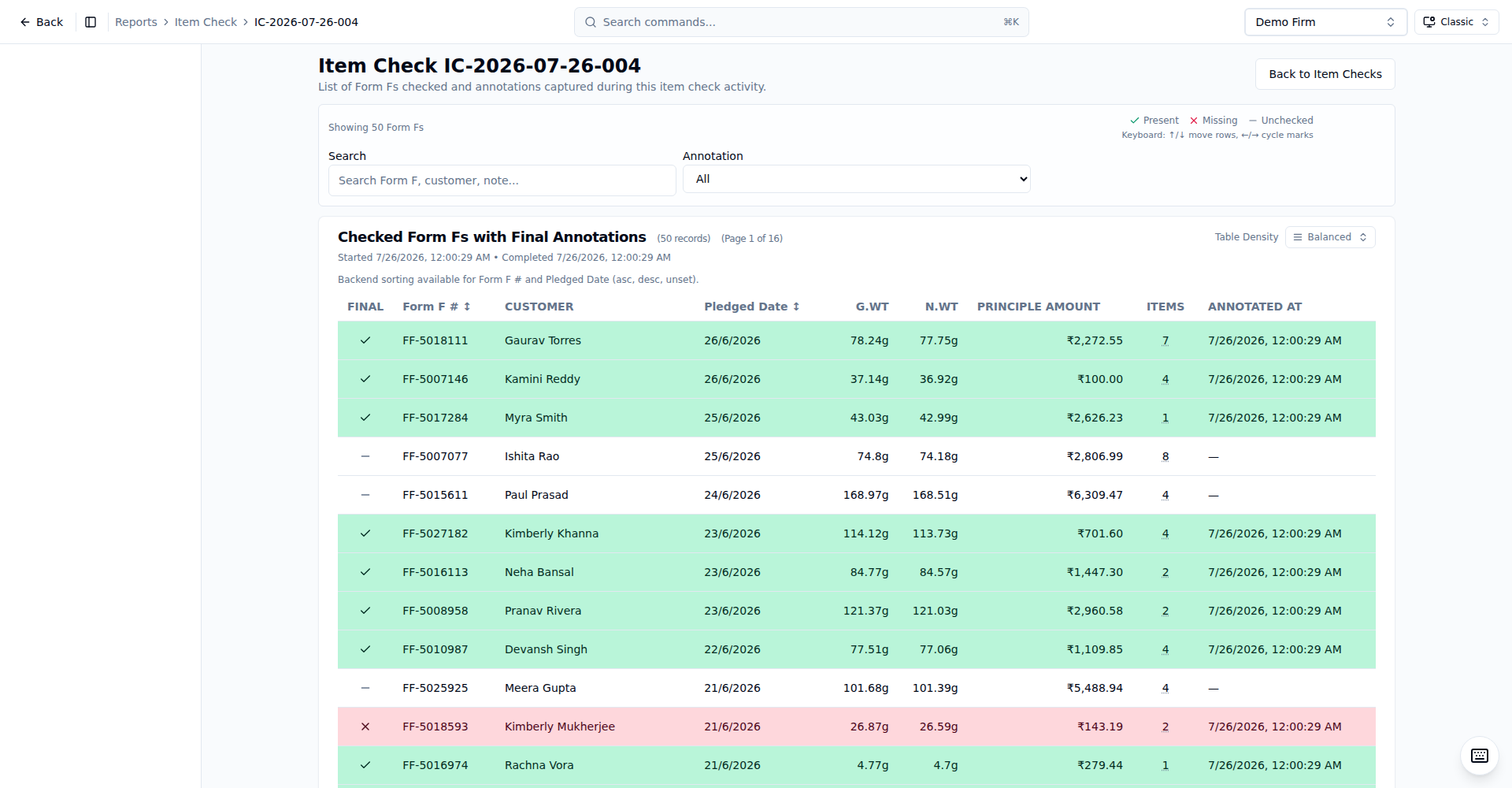The height and width of the screenshot is (788, 1512).
Task: Toggle the sidebar panel icon
Action: 91,22
